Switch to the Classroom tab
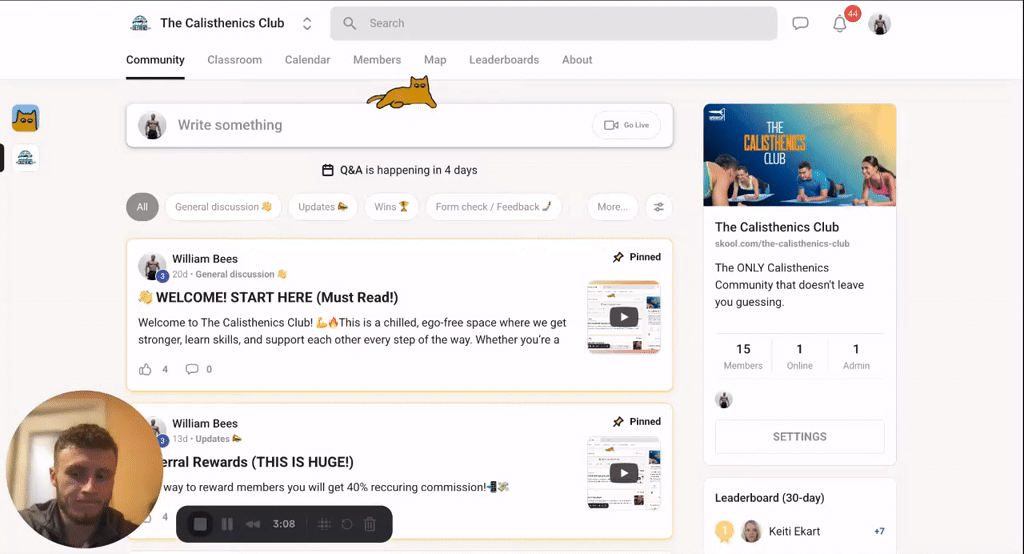This screenshot has height=554, width=1024. pos(234,60)
